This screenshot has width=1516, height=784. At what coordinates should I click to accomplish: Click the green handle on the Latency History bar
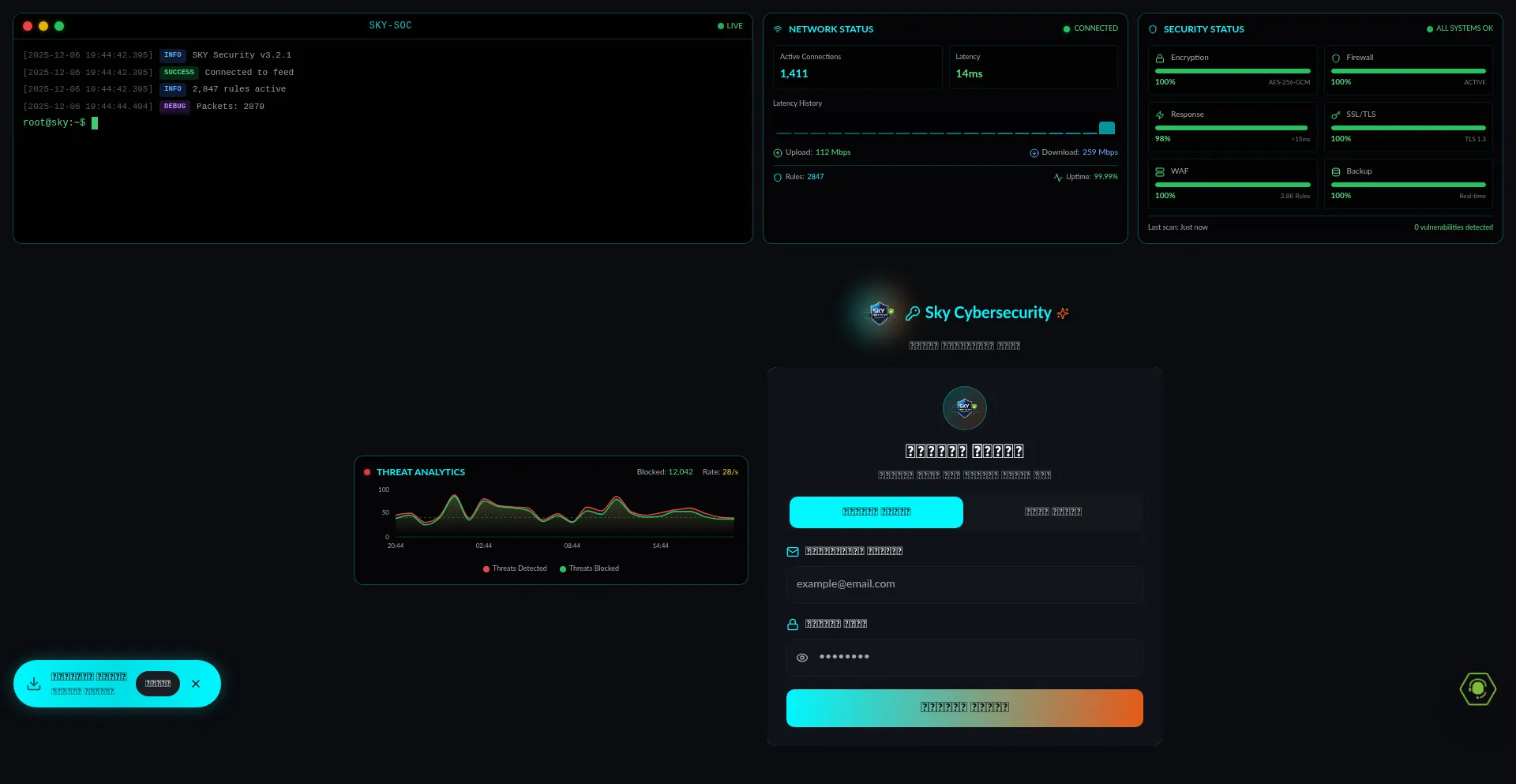pos(1105,127)
